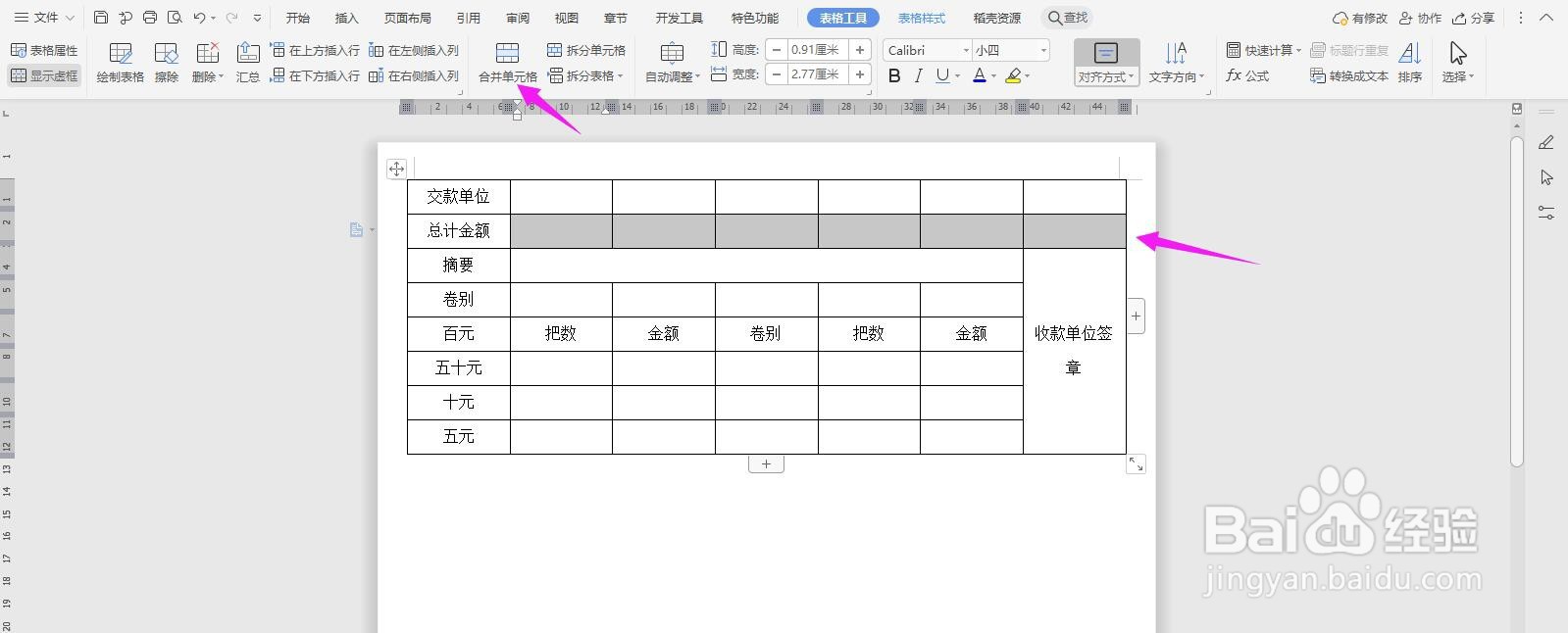Click the 汇总 summary icon
Screen dimensions: 1568x633
click(x=248, y=63)
